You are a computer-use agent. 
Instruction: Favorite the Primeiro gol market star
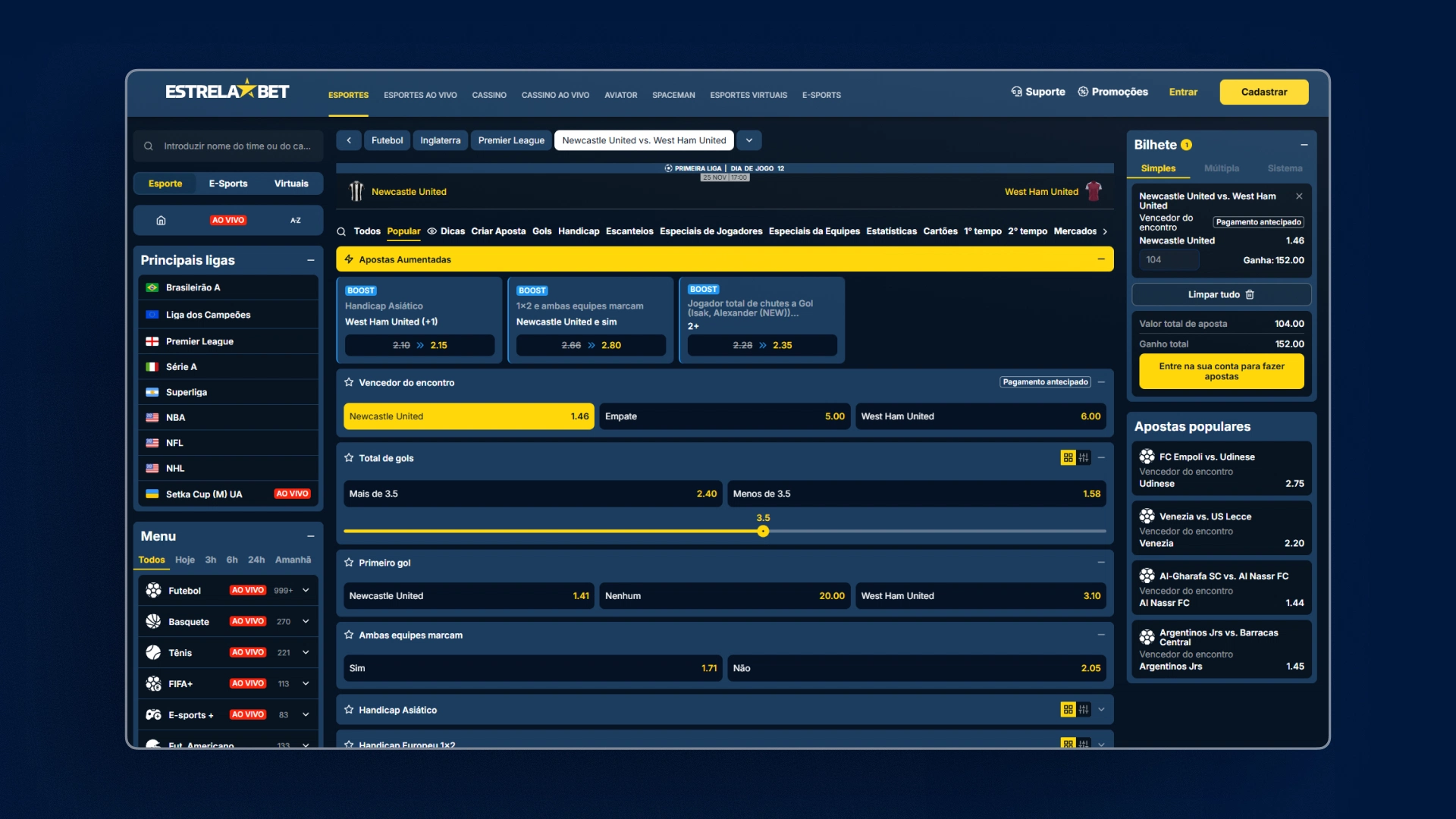point(349,563)
